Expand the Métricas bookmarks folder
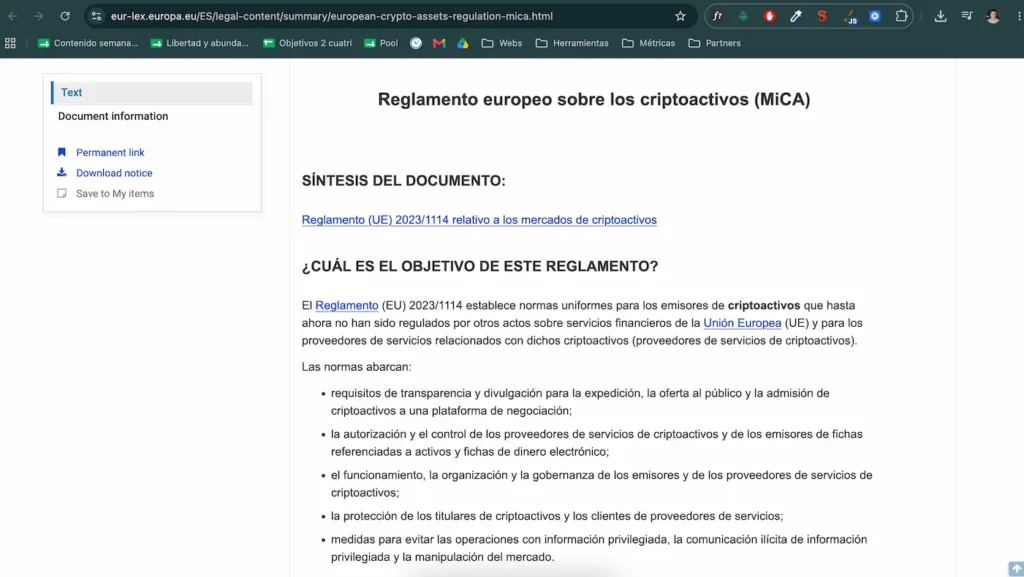This screenshot has height=577, width=1024. click(648, 43)
